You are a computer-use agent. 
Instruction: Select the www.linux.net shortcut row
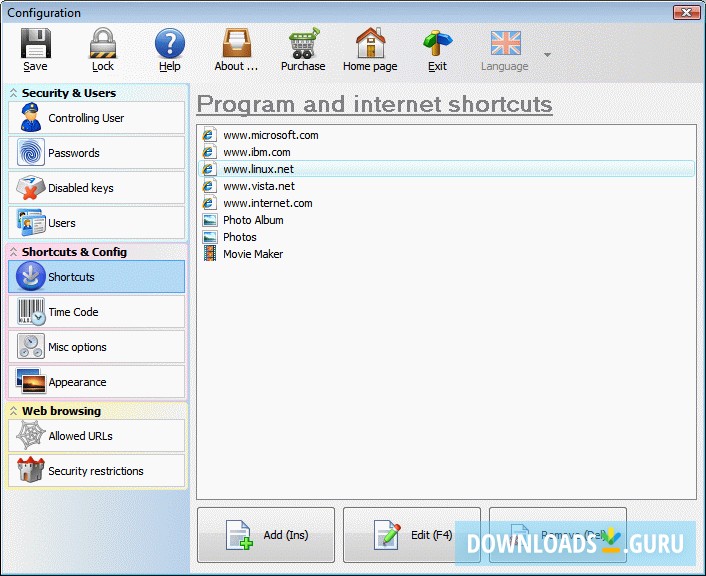click(x=446, y=169)
